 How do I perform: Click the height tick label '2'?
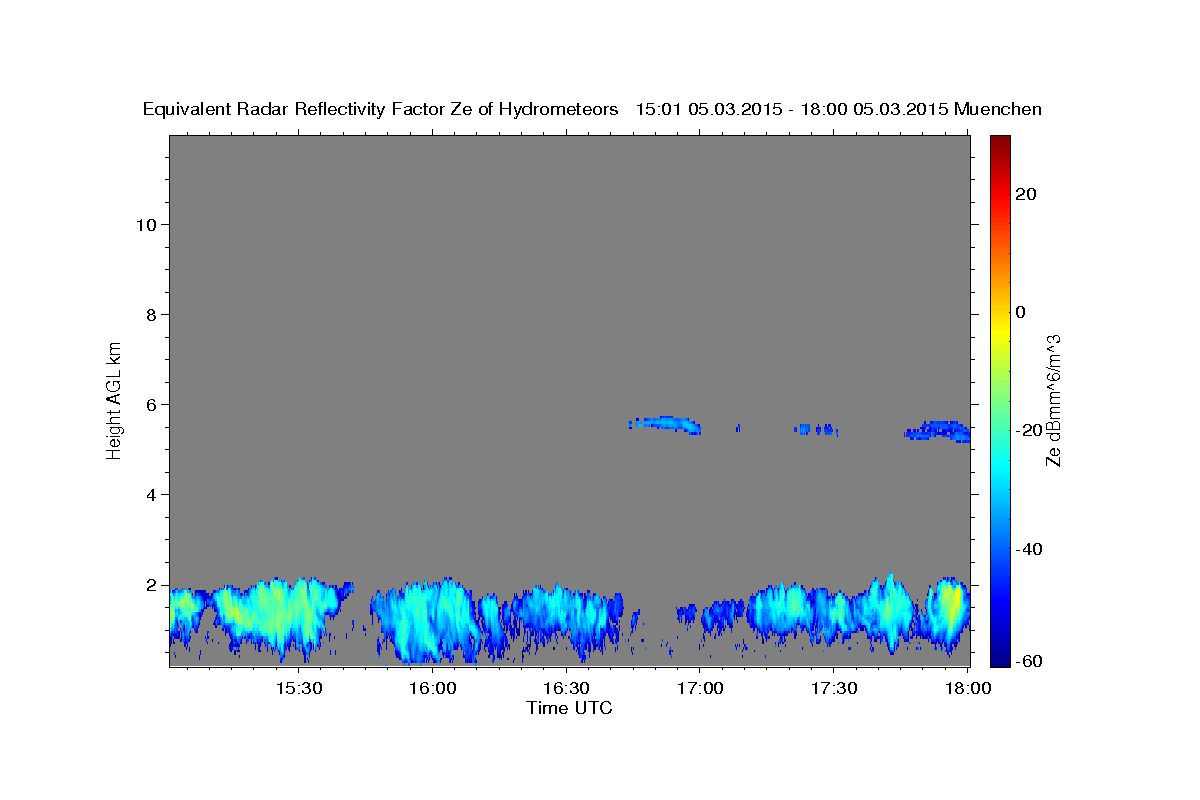point(152,584)
